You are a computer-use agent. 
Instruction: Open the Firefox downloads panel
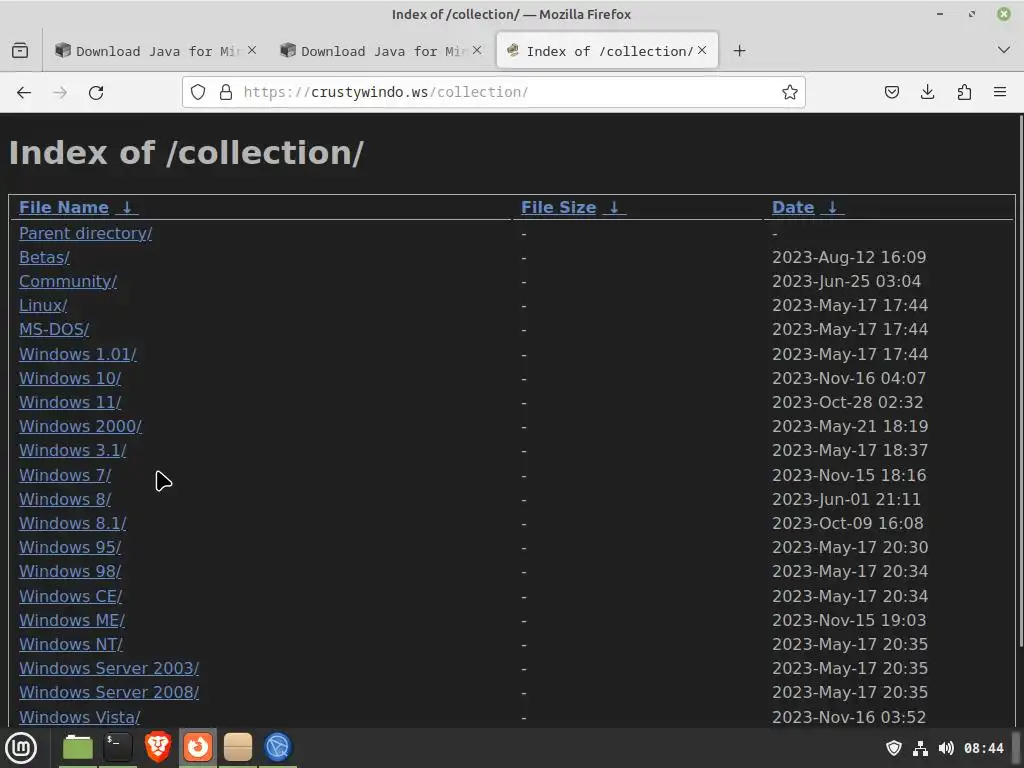927,92
